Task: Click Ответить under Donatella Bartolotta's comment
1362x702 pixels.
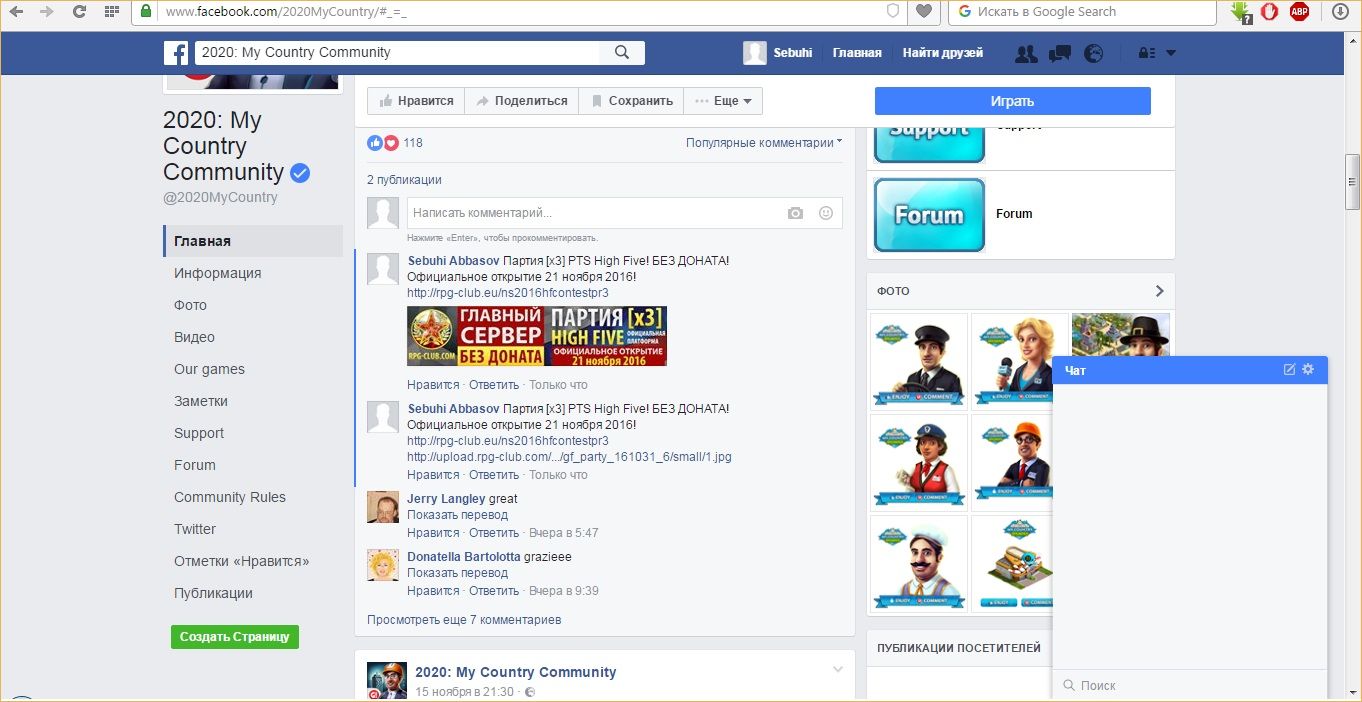Action: 494,591
